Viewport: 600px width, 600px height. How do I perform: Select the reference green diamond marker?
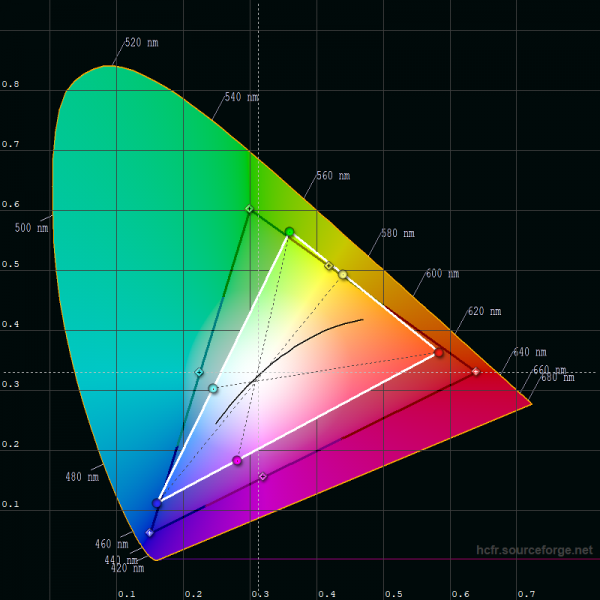pyautogui.click(x=249, y=209)
